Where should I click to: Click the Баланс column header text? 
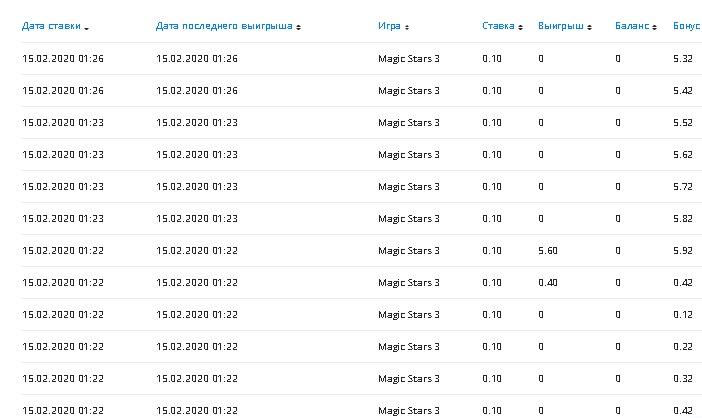633,26
